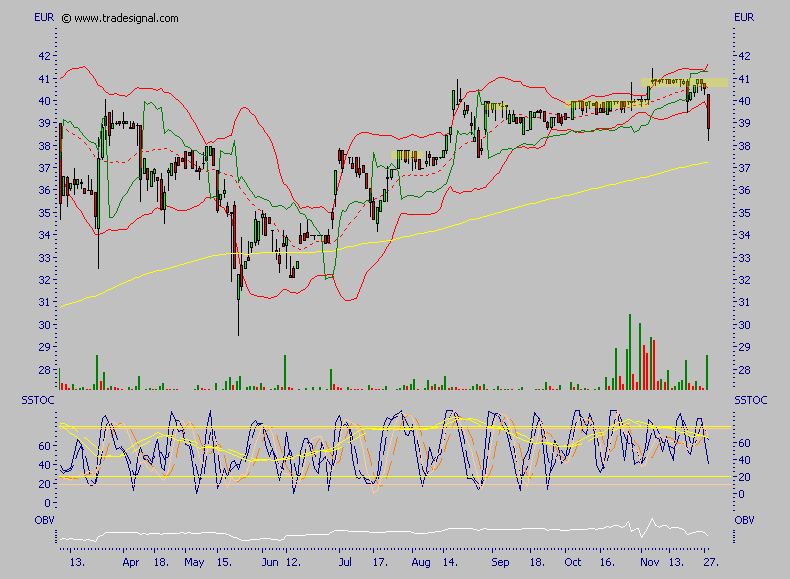Click price 42 on the left axis
The height and width of the screenshot is (579, 790).
(x=45, y=56)
